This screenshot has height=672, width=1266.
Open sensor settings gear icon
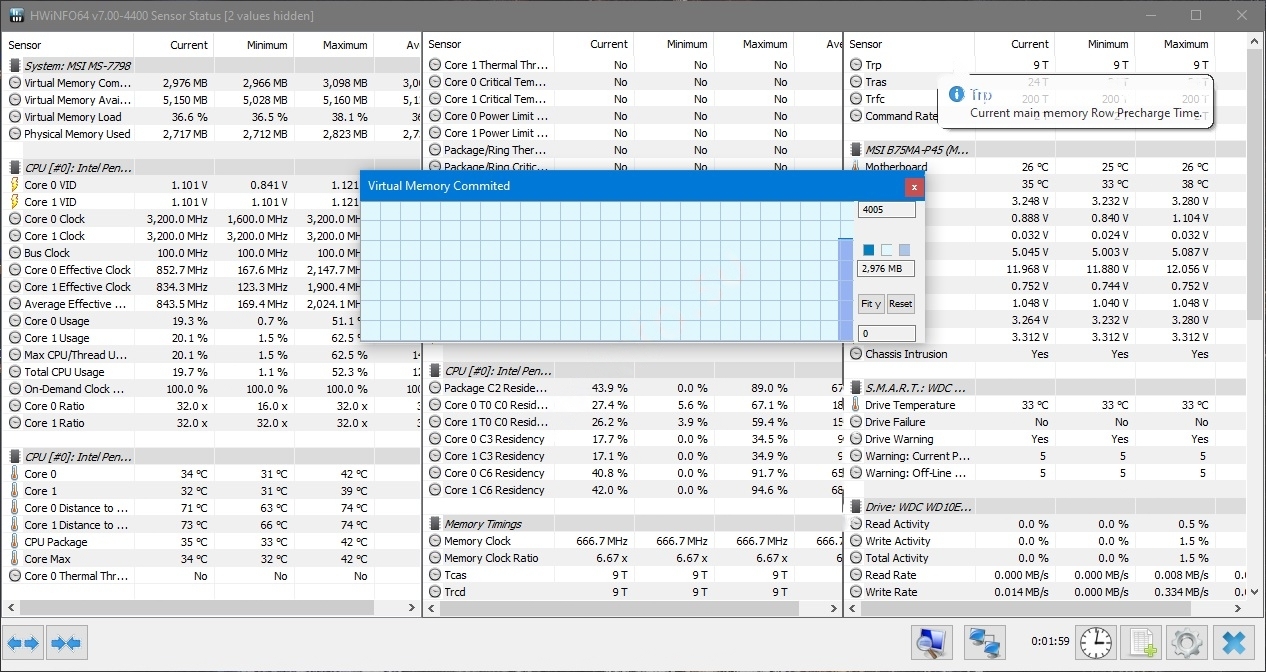[x=1187, y=642]
